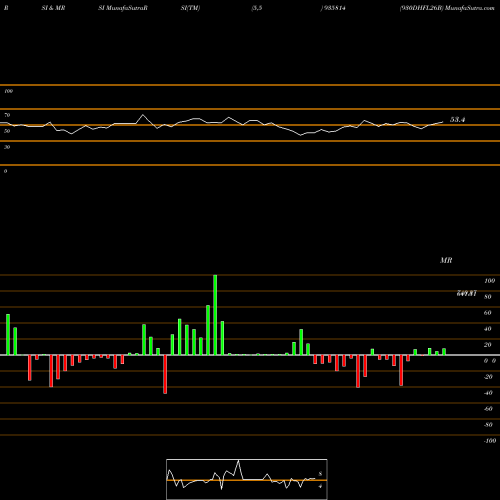Click the MR histogram axis label 60
This screenshot has width=500, height=500.
click(x=488, y=313)
